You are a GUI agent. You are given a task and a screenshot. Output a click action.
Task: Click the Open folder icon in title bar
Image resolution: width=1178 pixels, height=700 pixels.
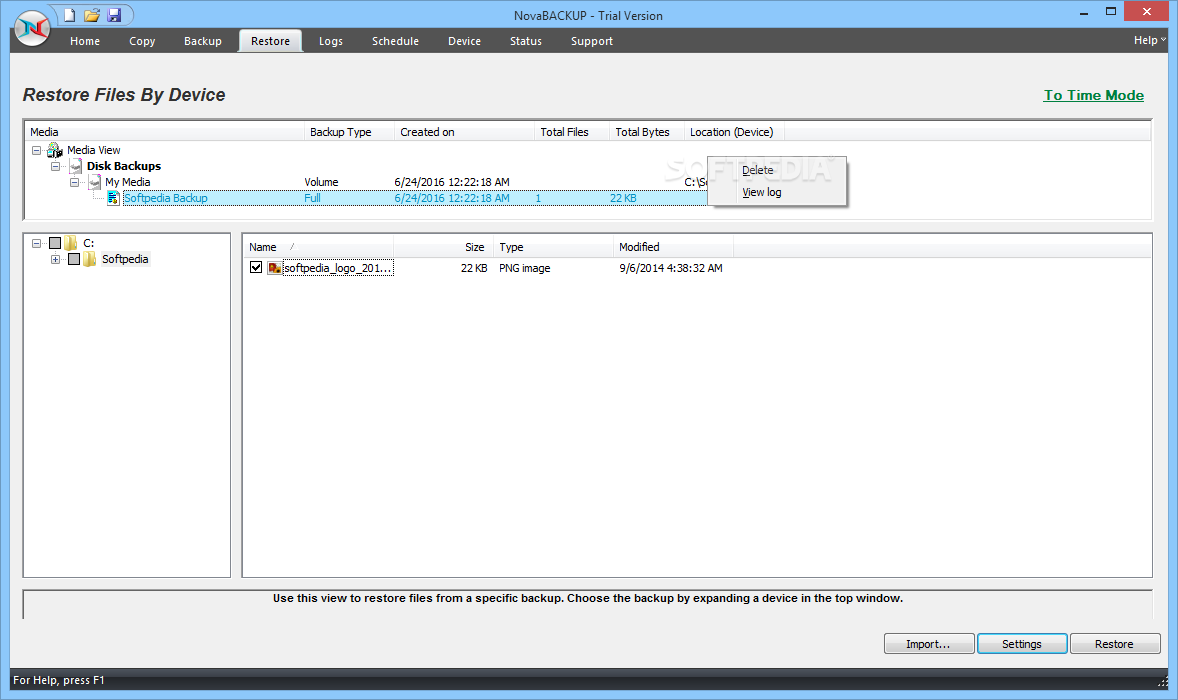click(92, 15)
